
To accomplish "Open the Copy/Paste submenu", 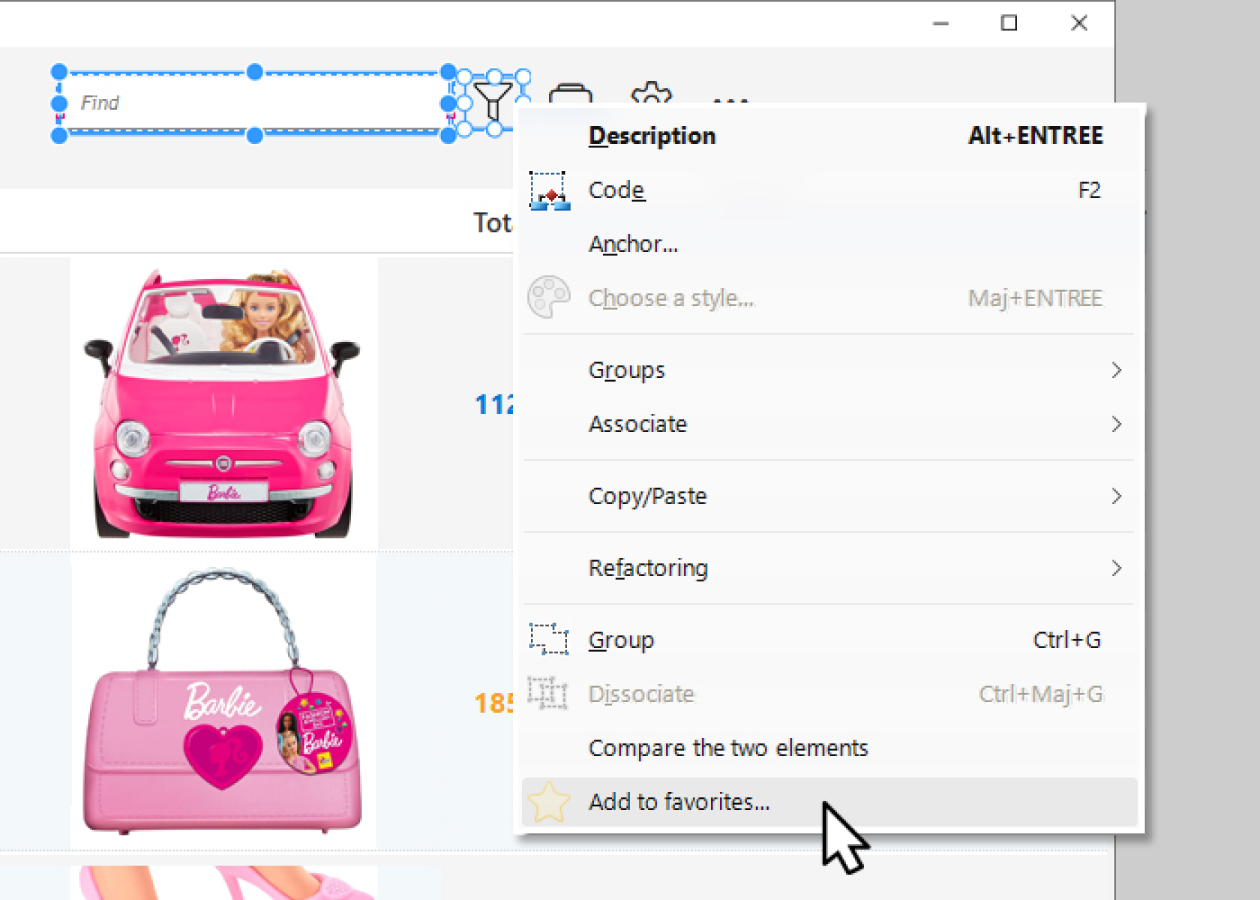I will pyautogui.click(x=829, y=496).
